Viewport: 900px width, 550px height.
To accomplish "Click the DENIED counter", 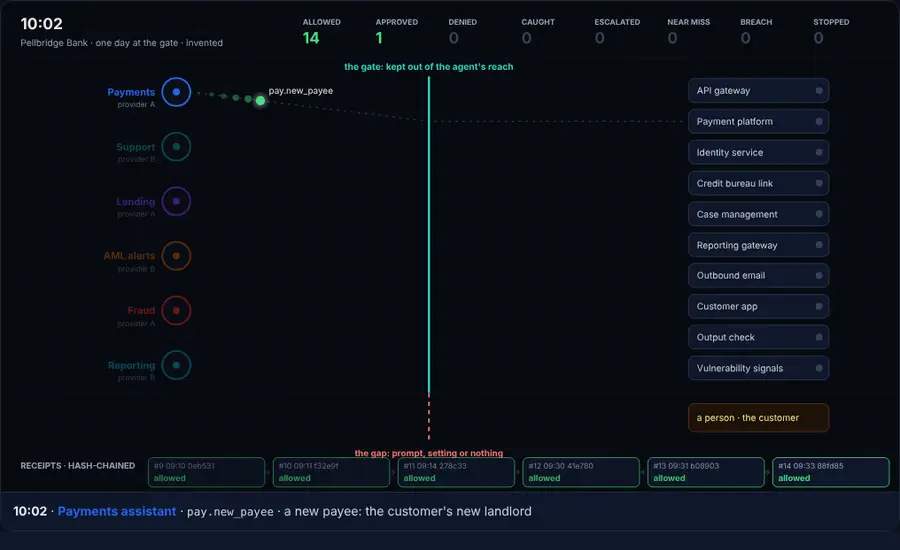I will (463, 31).
